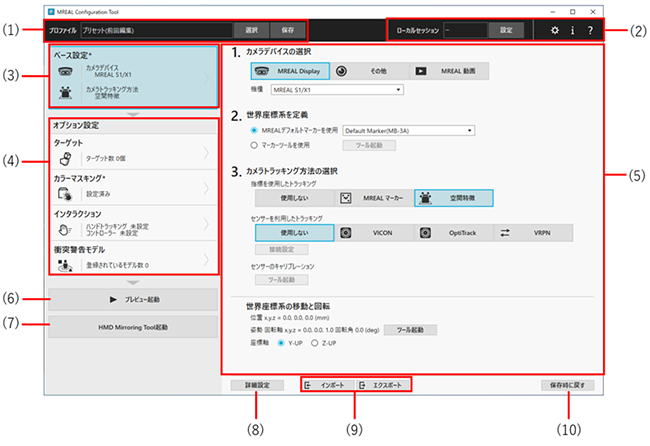This screenshot has height=446, width=650.
Task: Click the ローカルセッション 設定 button
Action: click(x=506, y=30)
